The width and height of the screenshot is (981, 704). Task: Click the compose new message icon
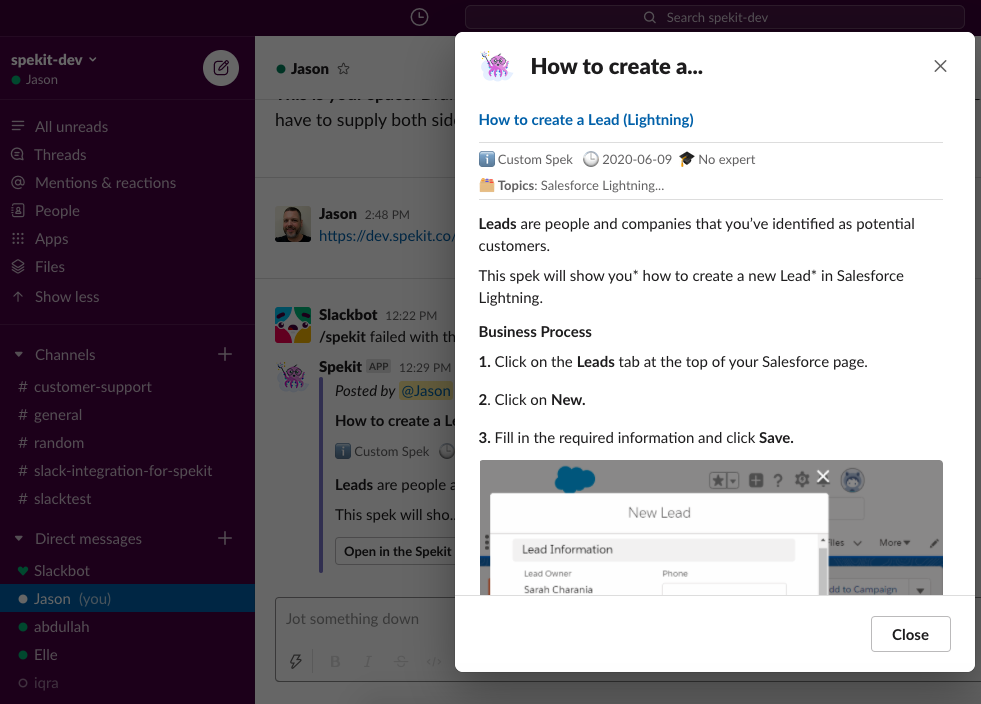[x=221, y=68]
